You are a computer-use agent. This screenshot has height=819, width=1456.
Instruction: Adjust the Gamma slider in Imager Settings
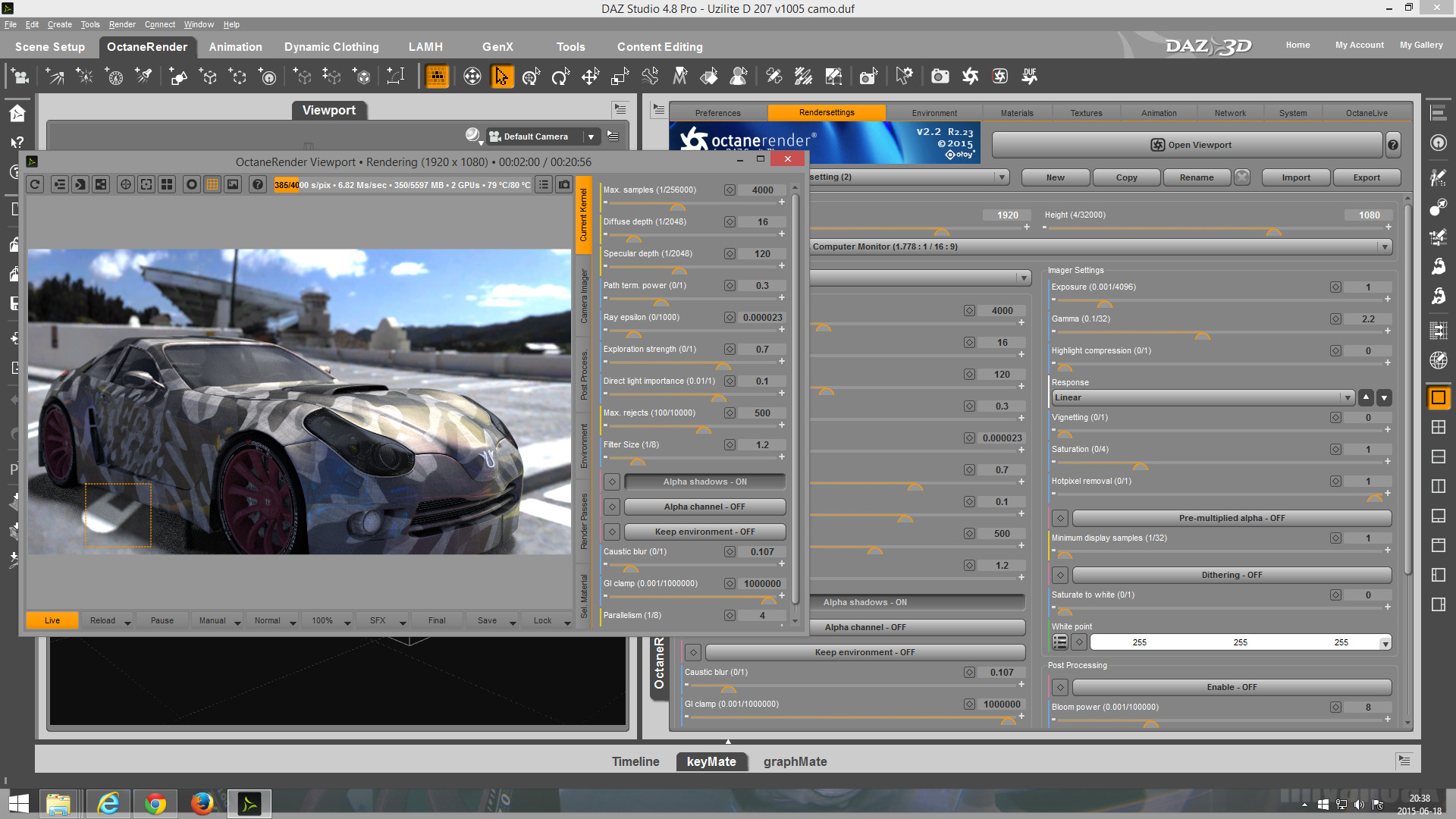coord(1201,333)
